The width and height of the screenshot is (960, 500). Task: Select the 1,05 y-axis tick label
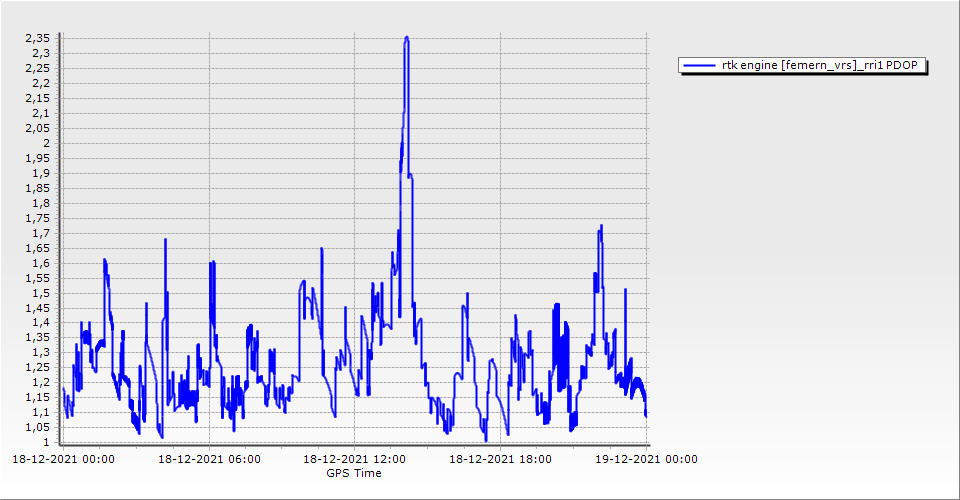pos(36,427)
